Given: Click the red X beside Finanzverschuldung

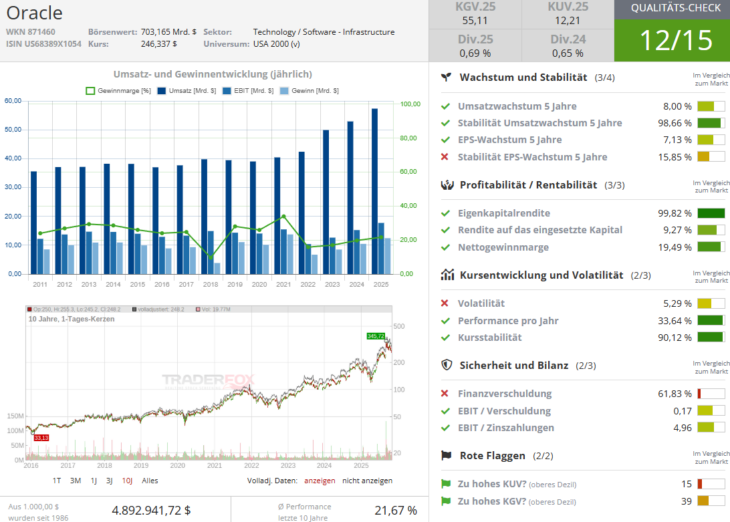Looking at the screenshot, I should 445,393.
